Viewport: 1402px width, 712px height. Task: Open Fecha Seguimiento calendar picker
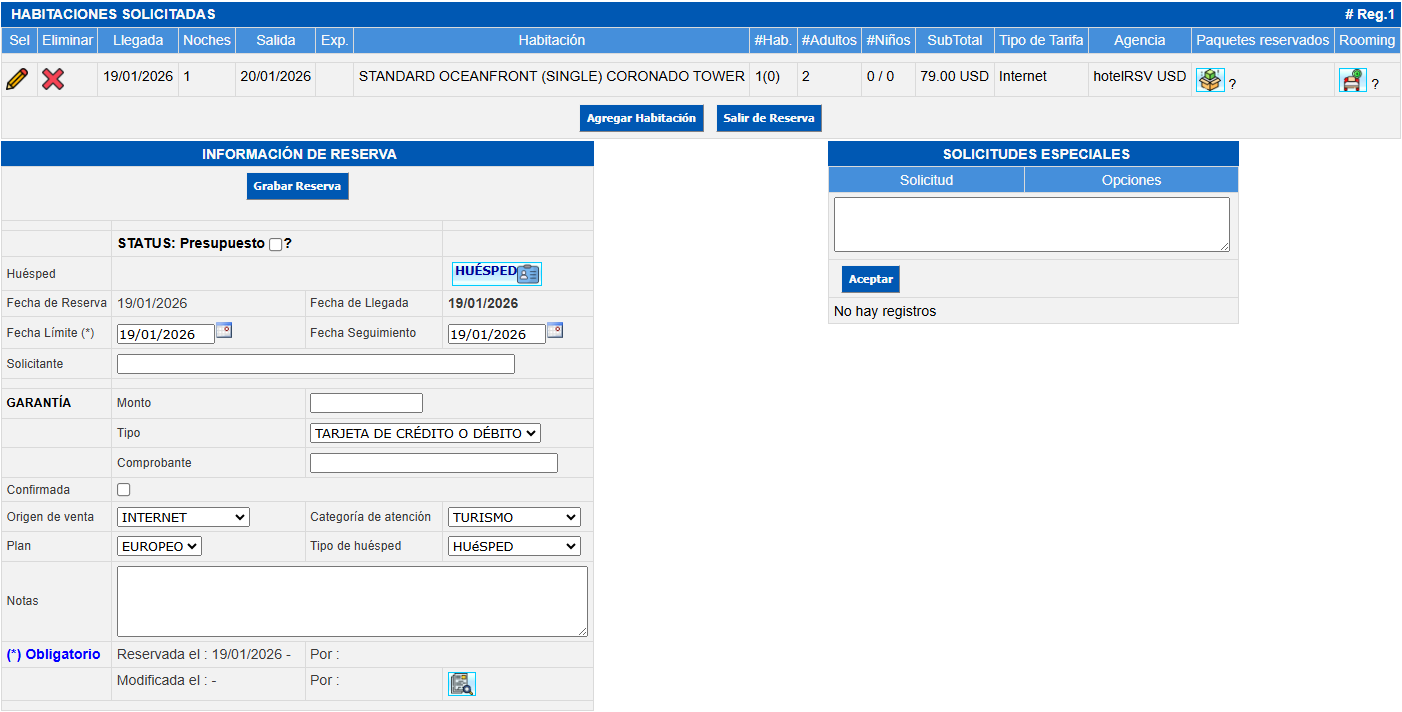pos(555,330)
